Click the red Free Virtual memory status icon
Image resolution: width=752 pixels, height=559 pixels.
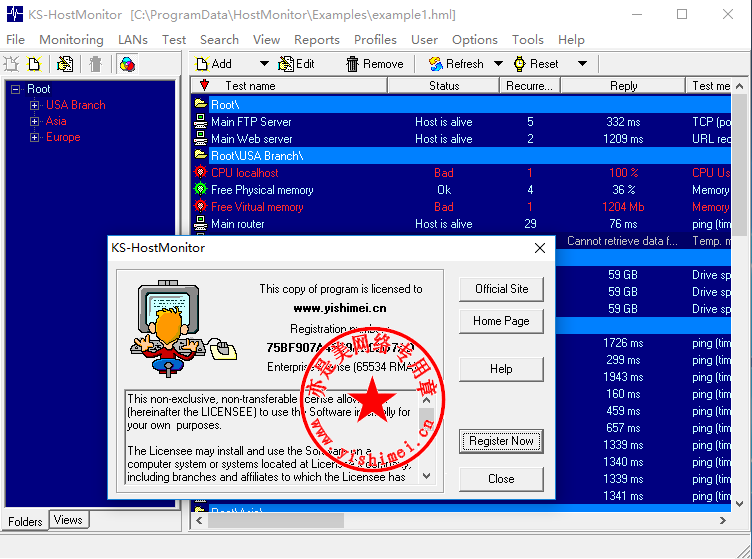click(x=200, y=206)
